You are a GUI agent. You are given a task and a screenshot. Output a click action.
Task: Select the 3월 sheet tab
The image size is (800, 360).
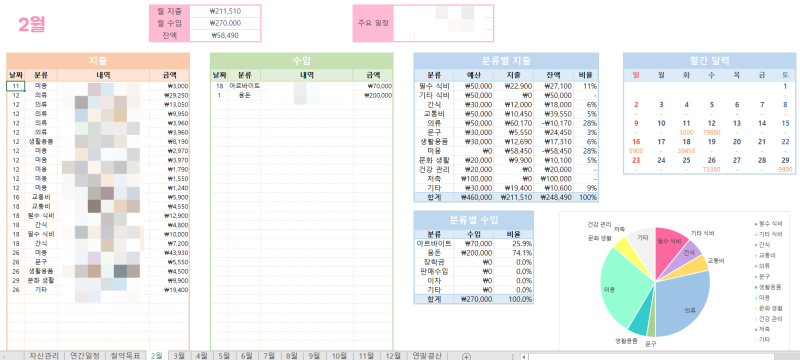tap(179, 355)
